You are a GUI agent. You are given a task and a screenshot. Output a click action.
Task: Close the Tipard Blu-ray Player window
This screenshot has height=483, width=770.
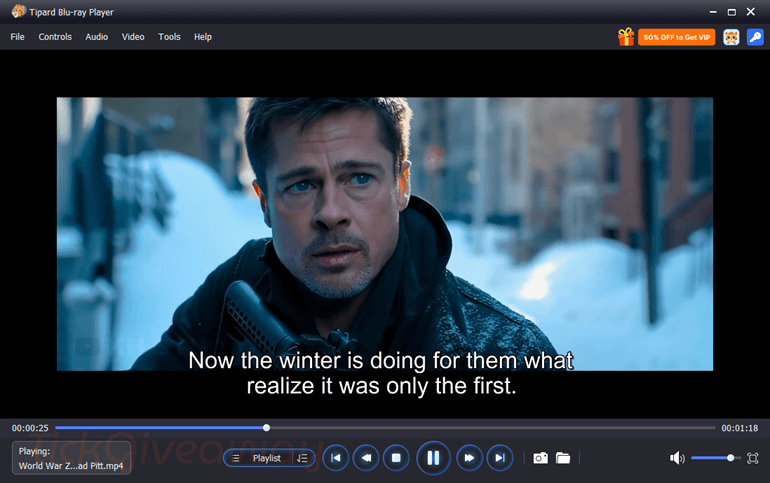pos(751,12)
